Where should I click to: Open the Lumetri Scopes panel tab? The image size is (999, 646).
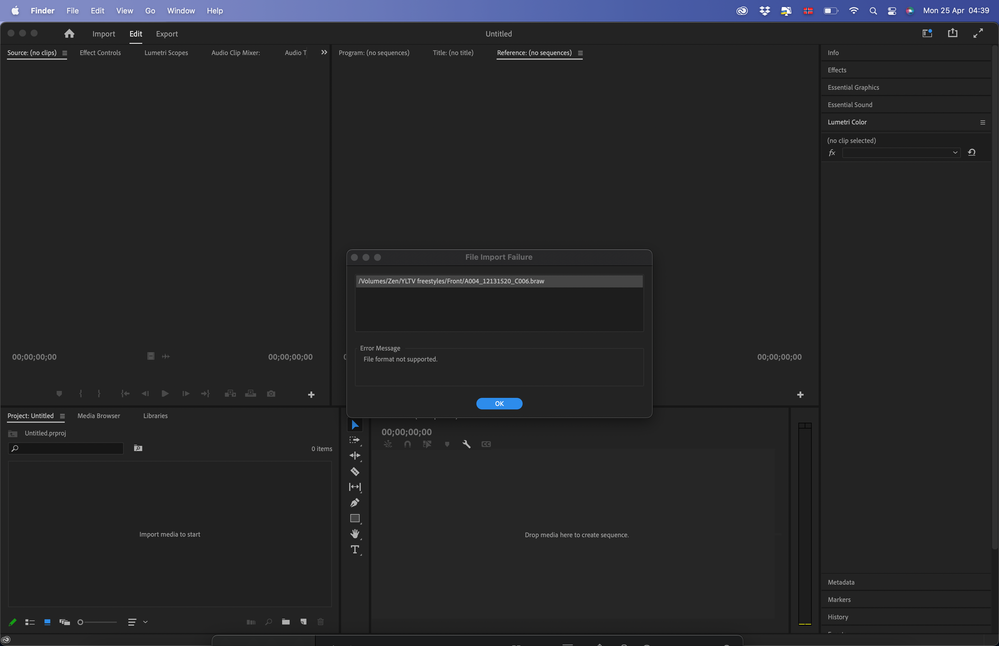click(x=166, y=53)
